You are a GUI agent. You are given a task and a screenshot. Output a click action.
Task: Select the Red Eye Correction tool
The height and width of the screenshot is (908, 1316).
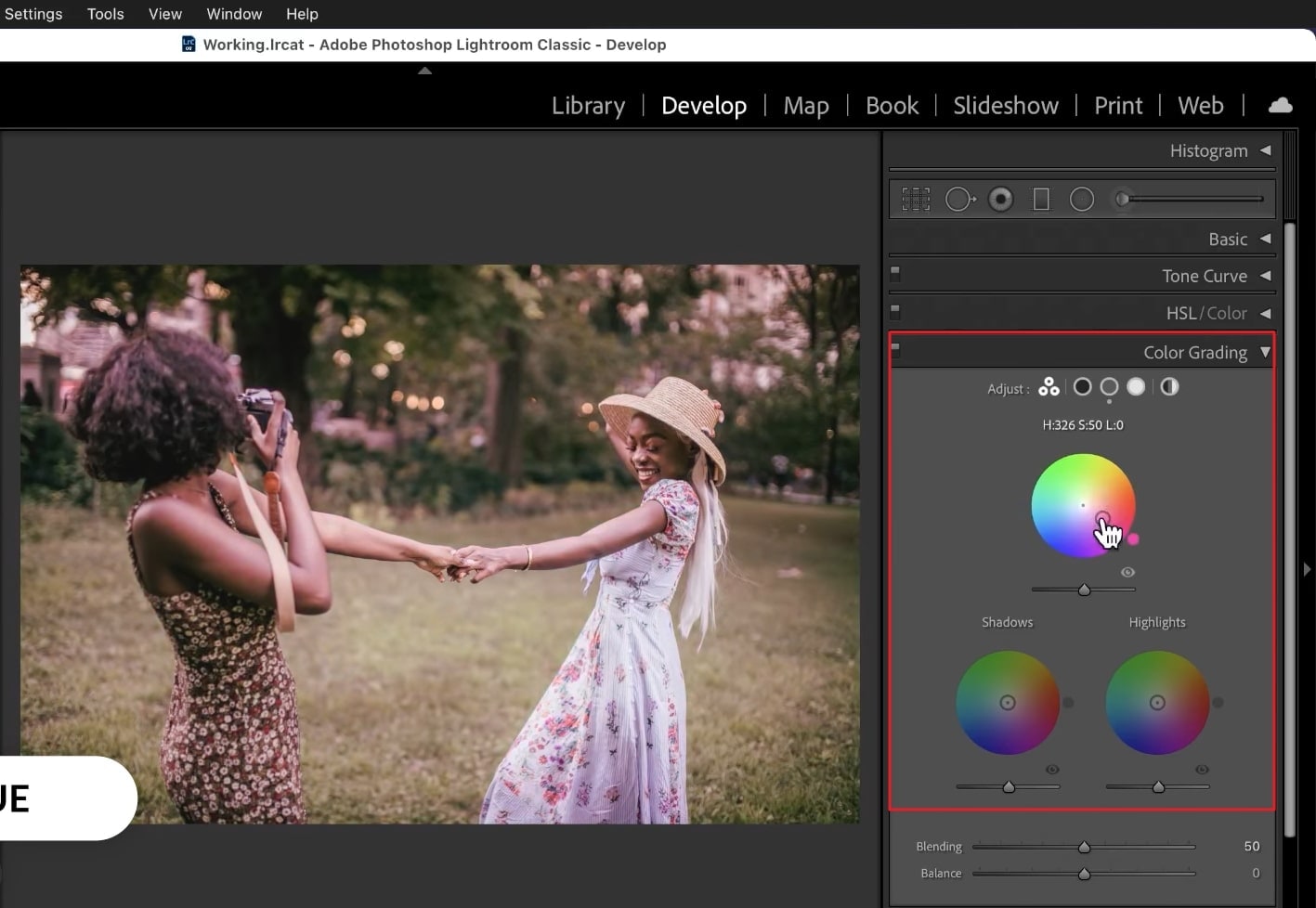(1000, 198)
